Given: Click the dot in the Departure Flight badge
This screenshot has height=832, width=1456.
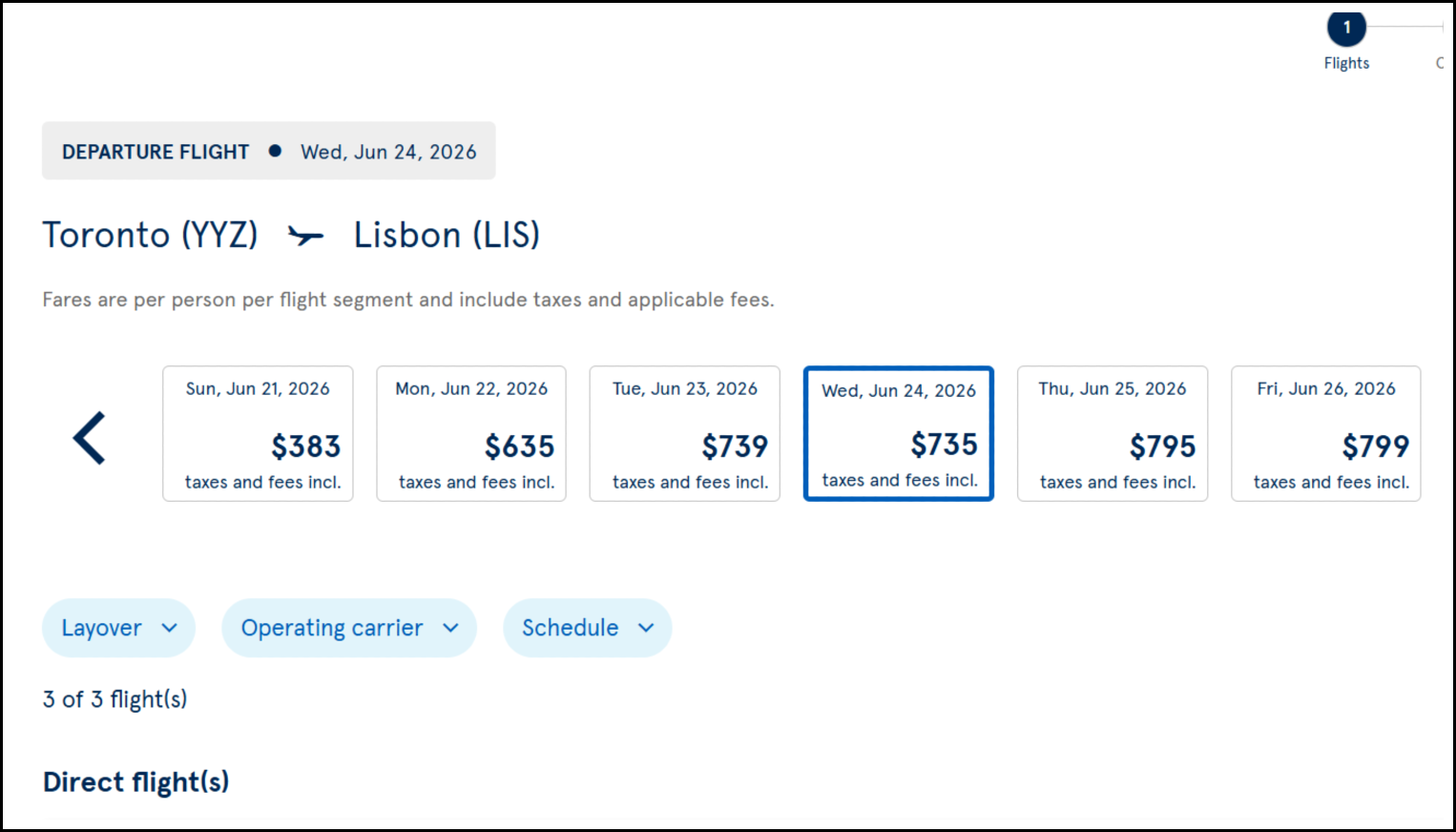Looking at the screenshot, I should pyautogui.click(x=275, y=151).
